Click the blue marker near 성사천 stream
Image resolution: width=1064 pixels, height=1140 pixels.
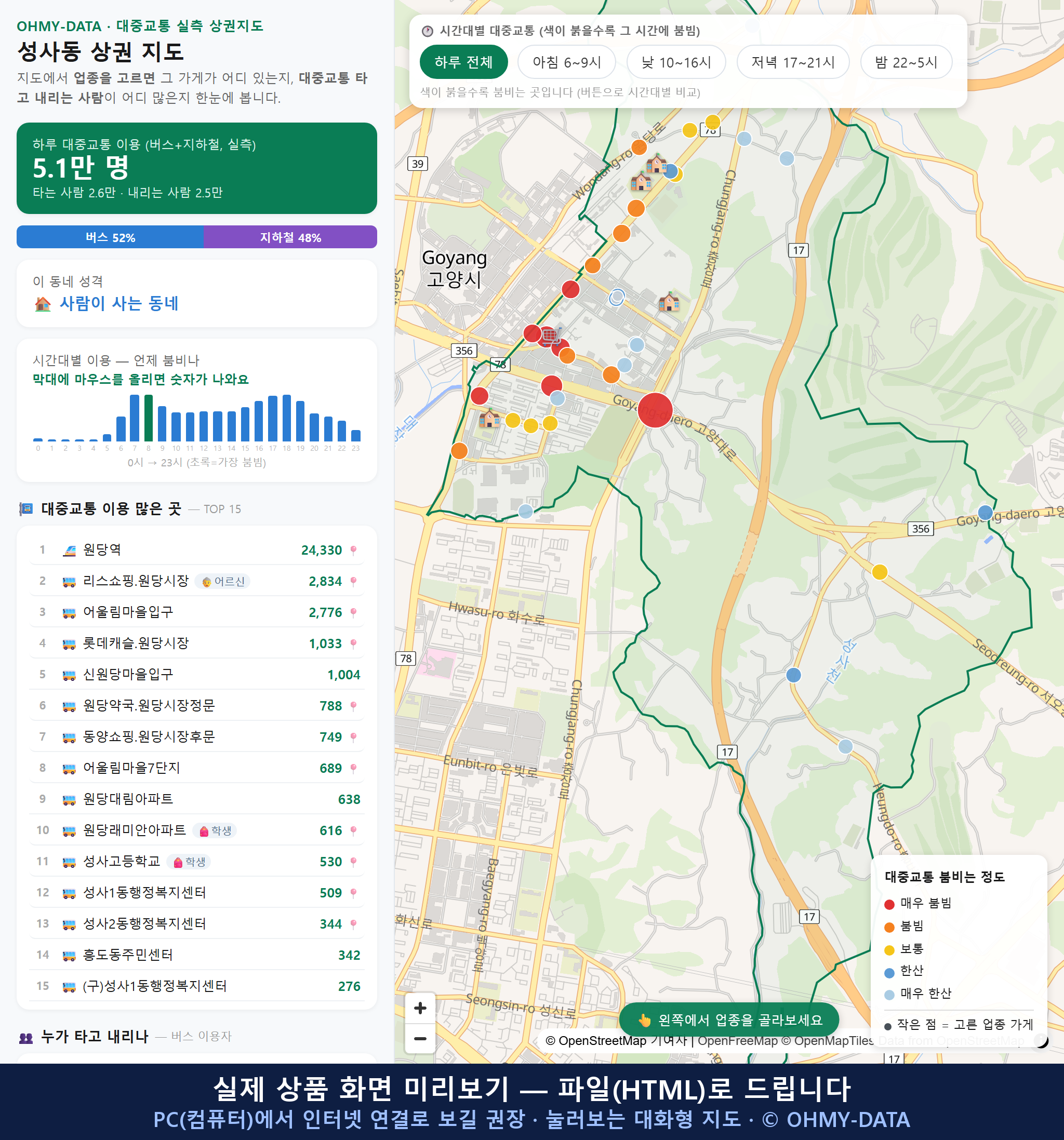click(x=793, y=675)
